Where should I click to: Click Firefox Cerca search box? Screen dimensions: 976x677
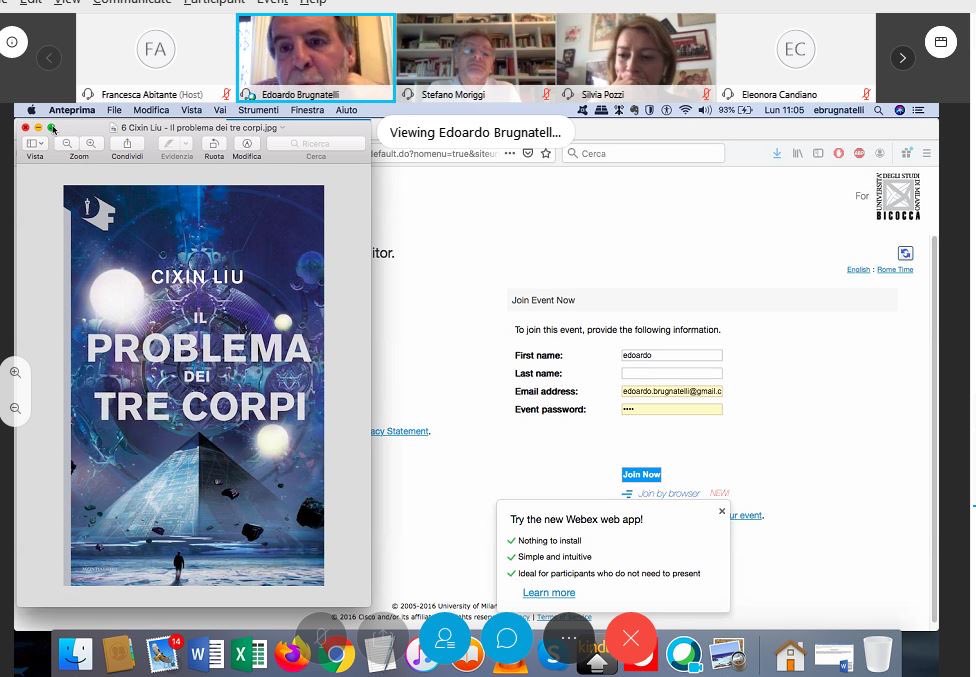[644, 153]
